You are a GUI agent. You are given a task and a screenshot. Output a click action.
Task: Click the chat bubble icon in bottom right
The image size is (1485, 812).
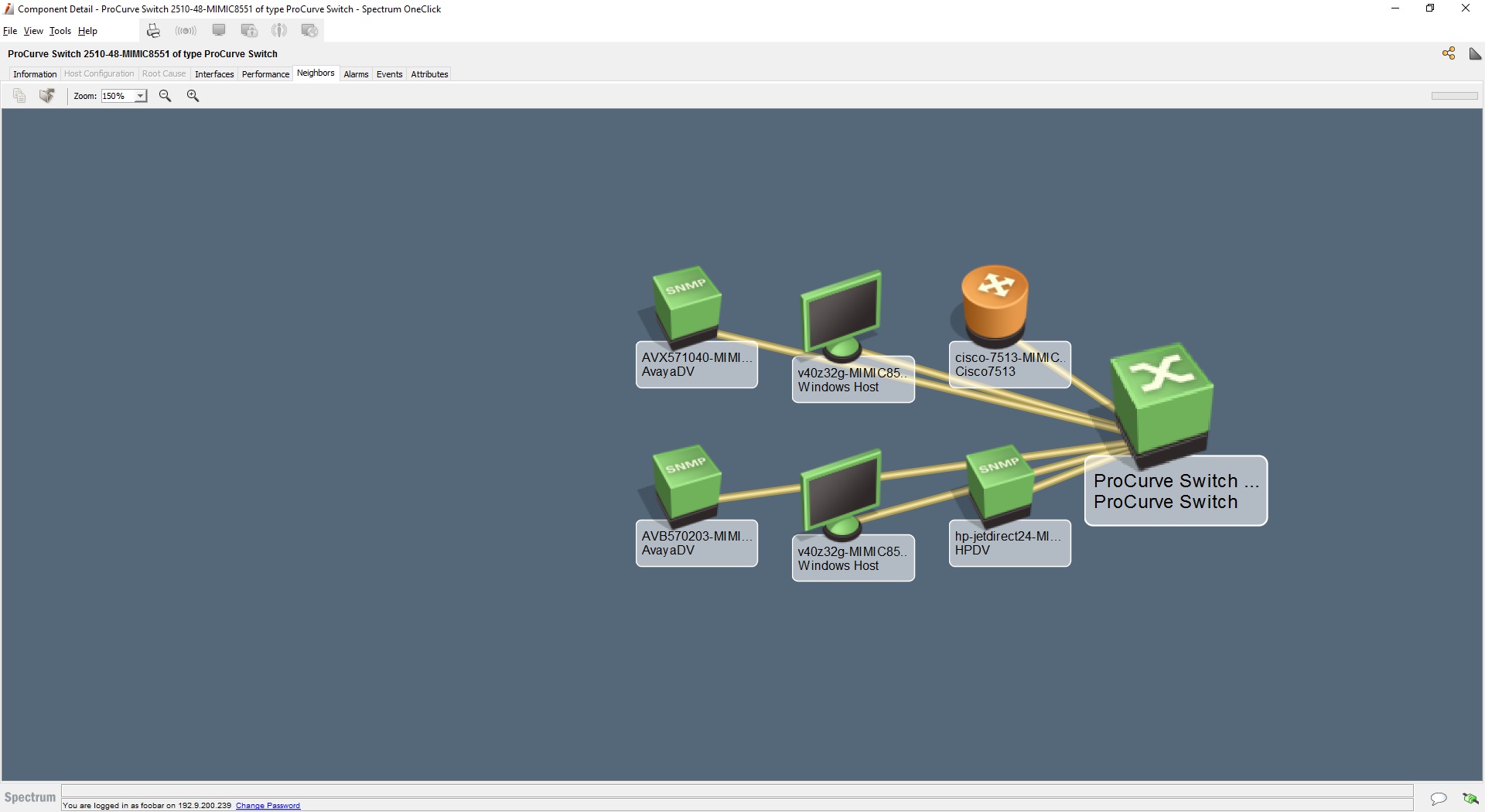[x=1438, y=799]
